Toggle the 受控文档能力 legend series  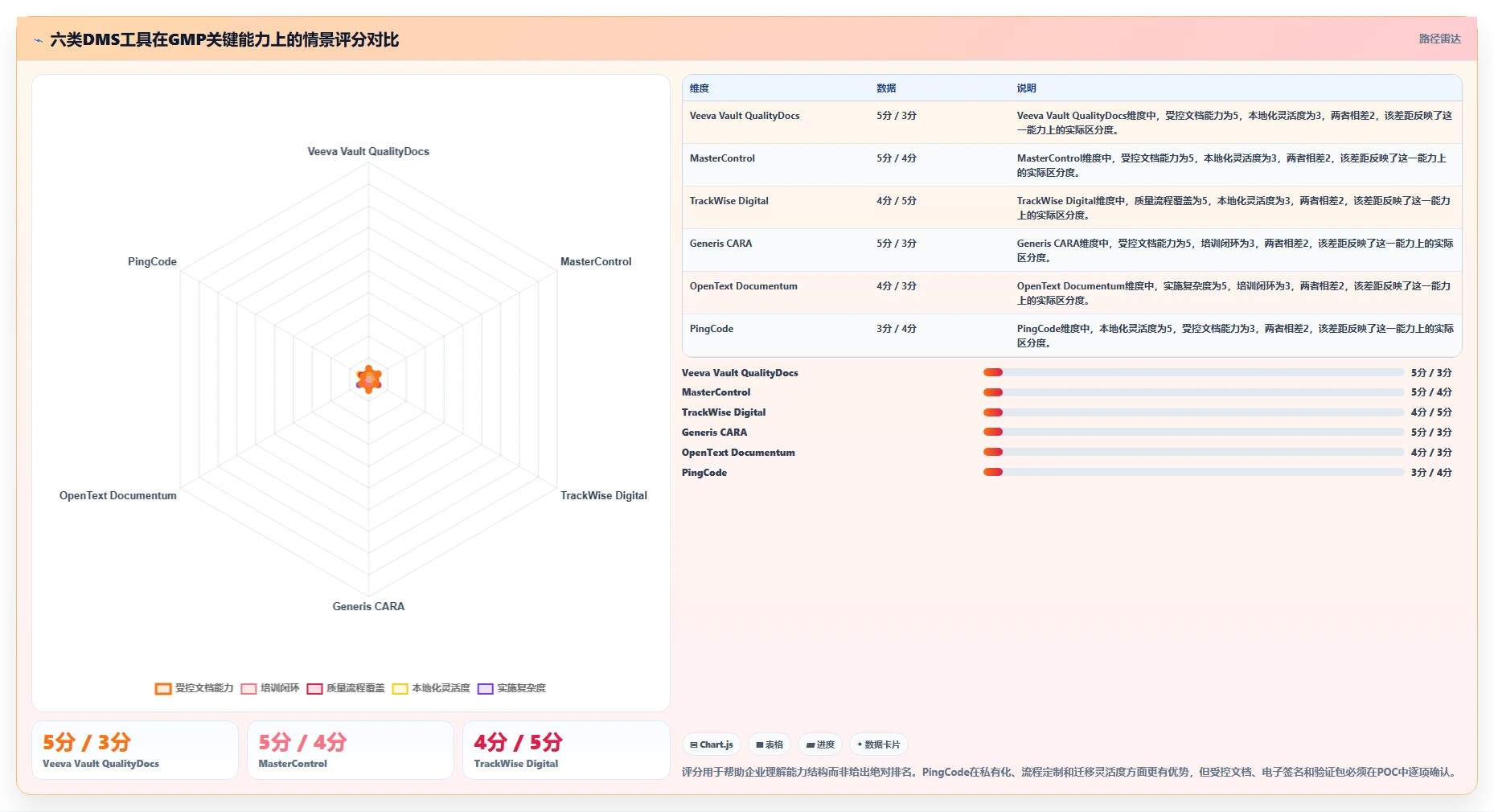(194, 688)
